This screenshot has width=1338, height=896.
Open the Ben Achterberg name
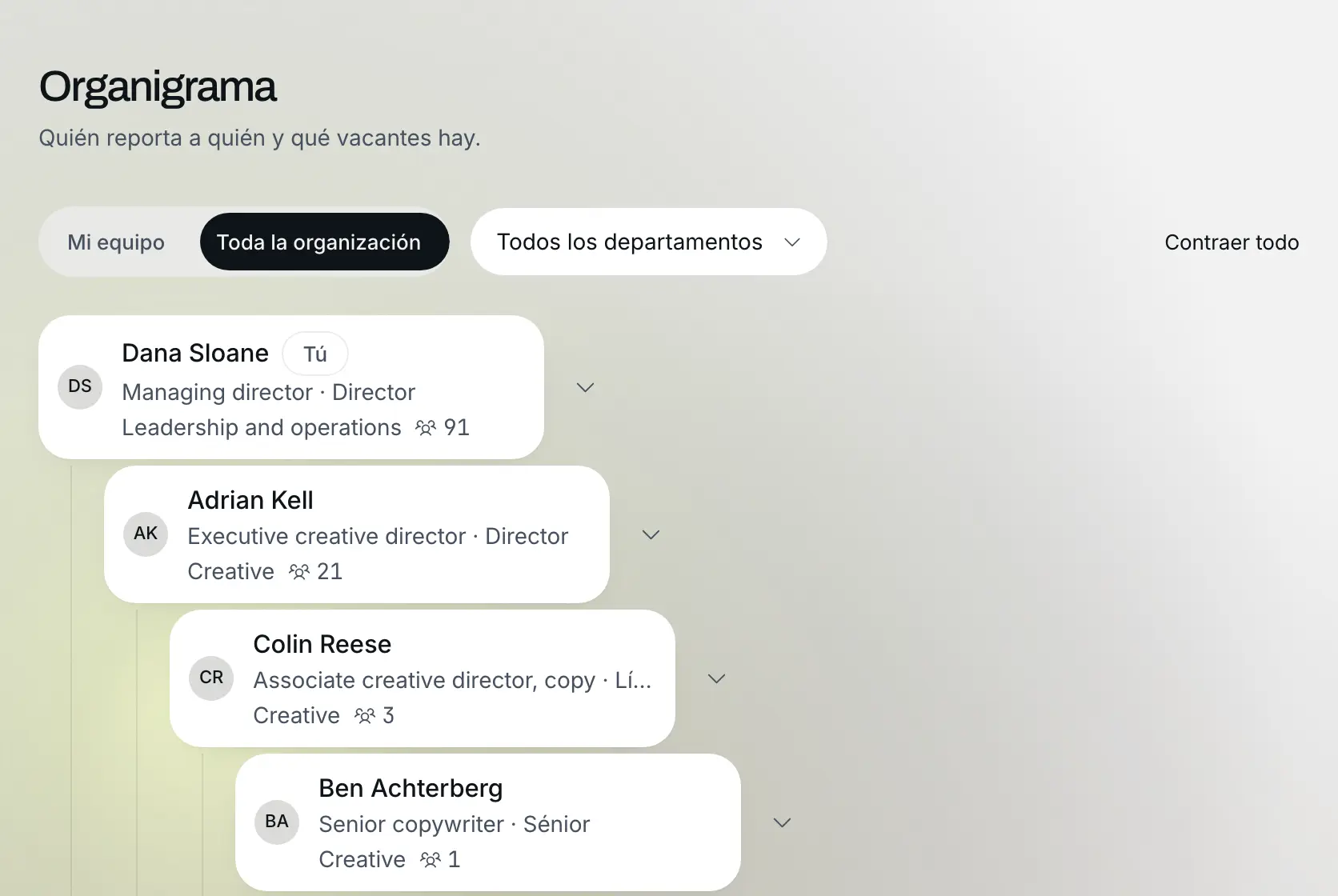(411, 788)
